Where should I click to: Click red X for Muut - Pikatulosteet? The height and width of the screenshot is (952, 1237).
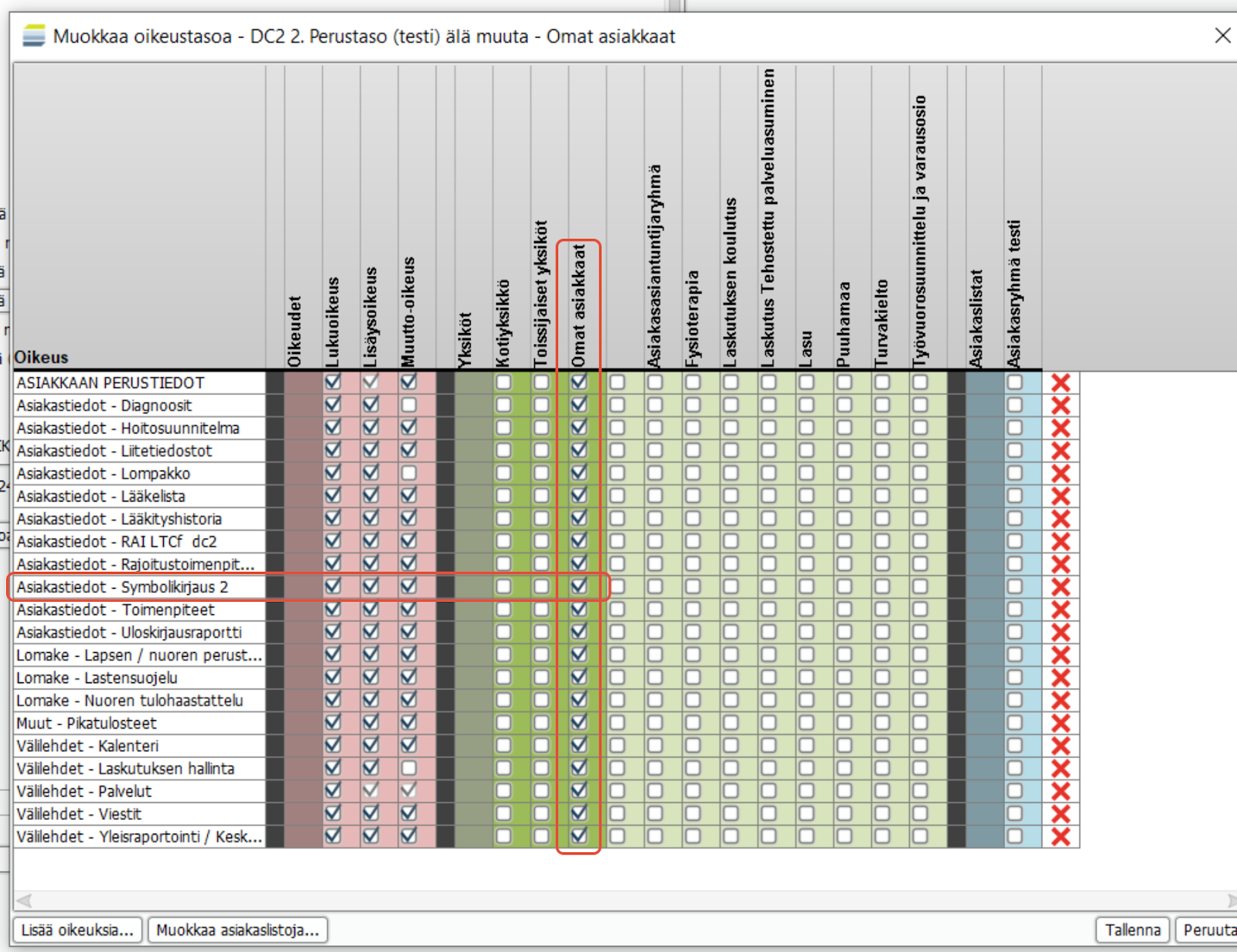pyautogui.click(x=1061, y=723)
